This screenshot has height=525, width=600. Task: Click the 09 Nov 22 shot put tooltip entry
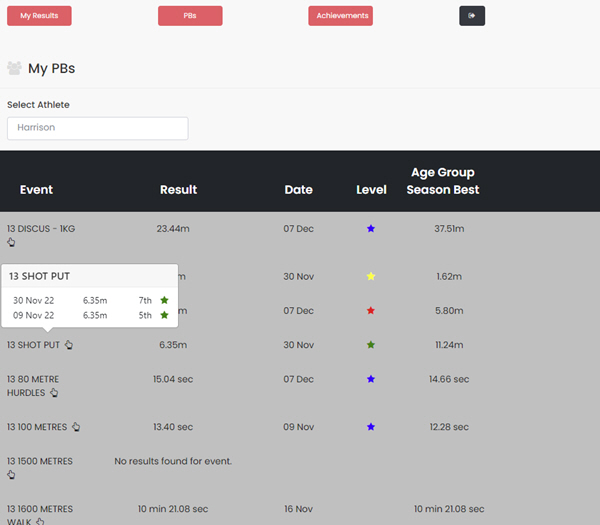point(34,316)
